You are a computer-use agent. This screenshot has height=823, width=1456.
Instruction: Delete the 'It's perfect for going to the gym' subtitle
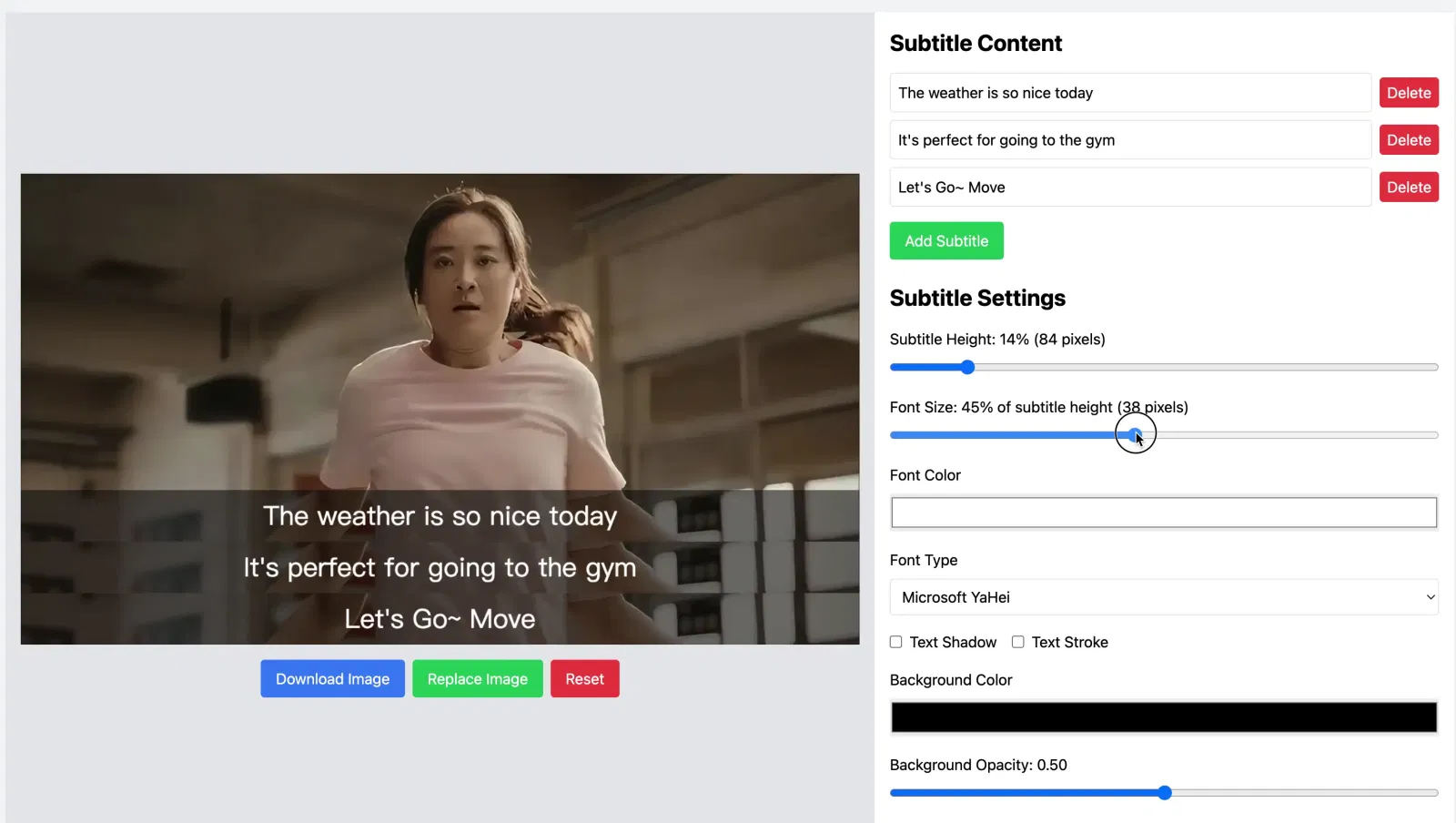pos(1408,140)
